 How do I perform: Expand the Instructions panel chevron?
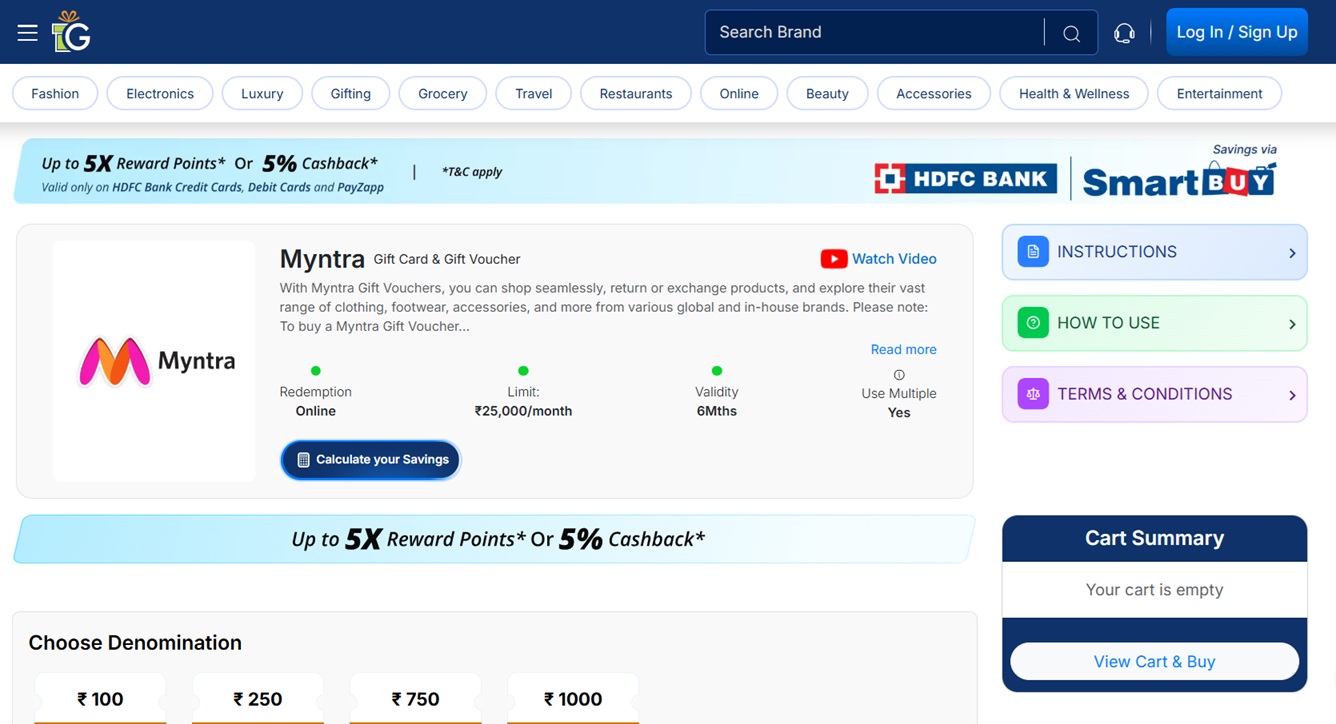click(x=1292, y=253)
